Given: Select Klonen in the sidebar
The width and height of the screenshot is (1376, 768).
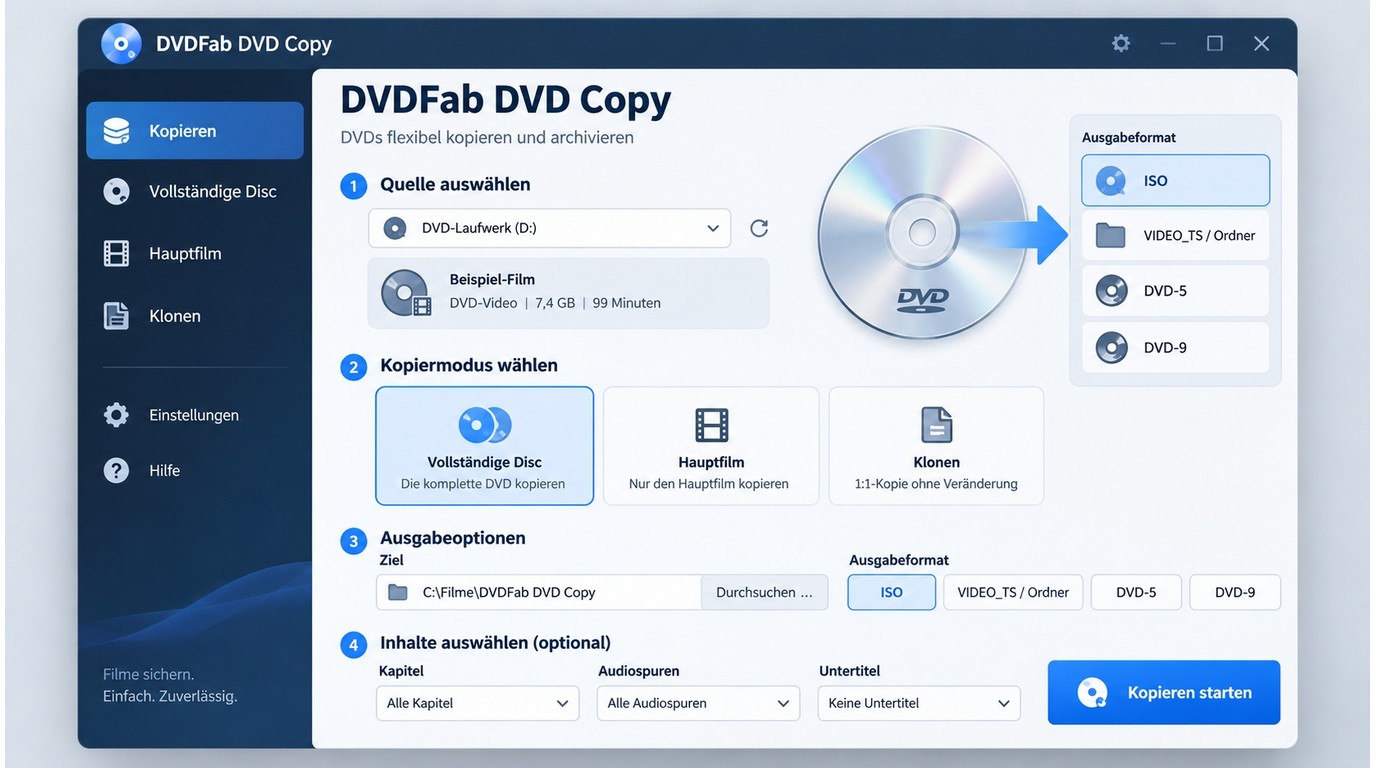Looking at the screenshot, I should (x=195, y=316).
